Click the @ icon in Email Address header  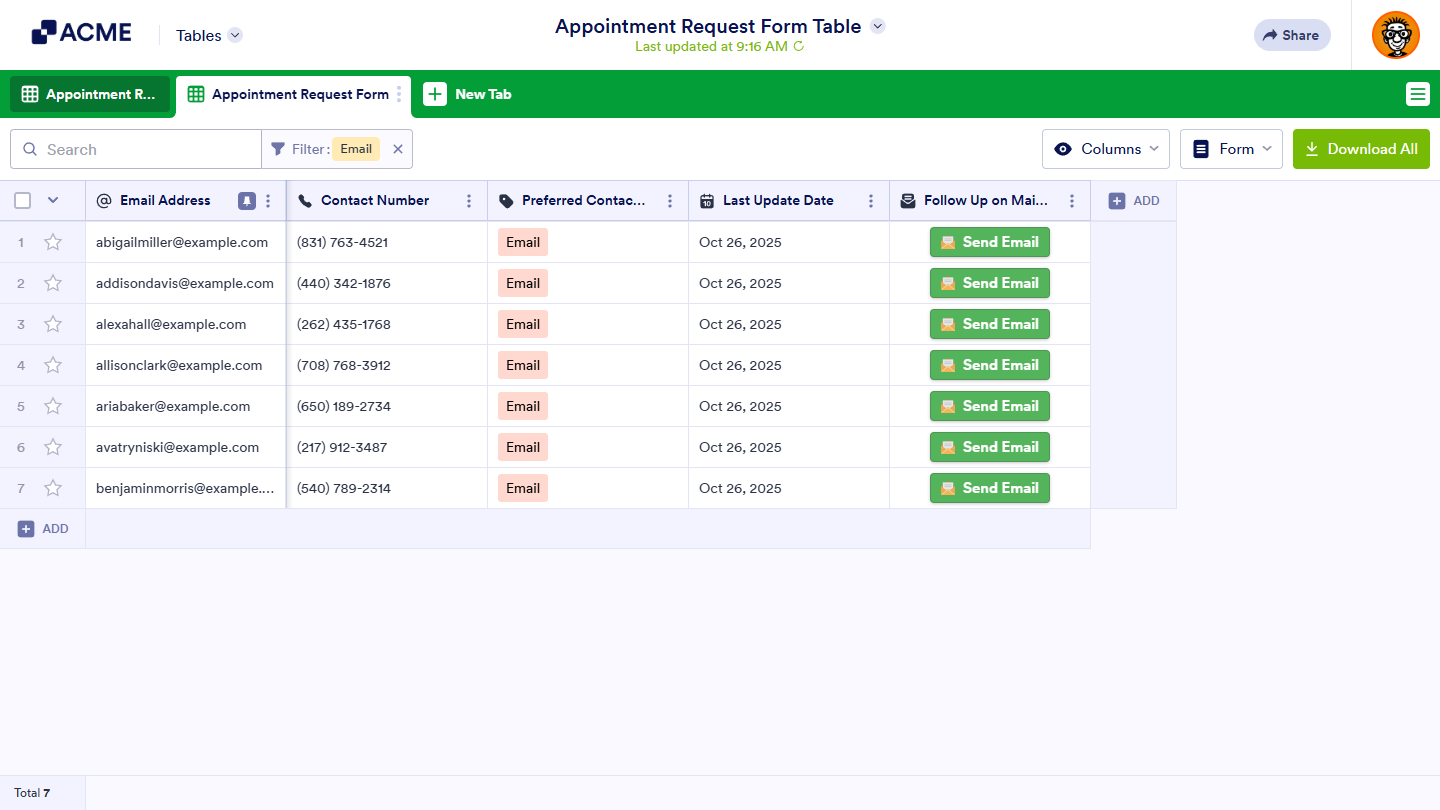coord(103,200)
